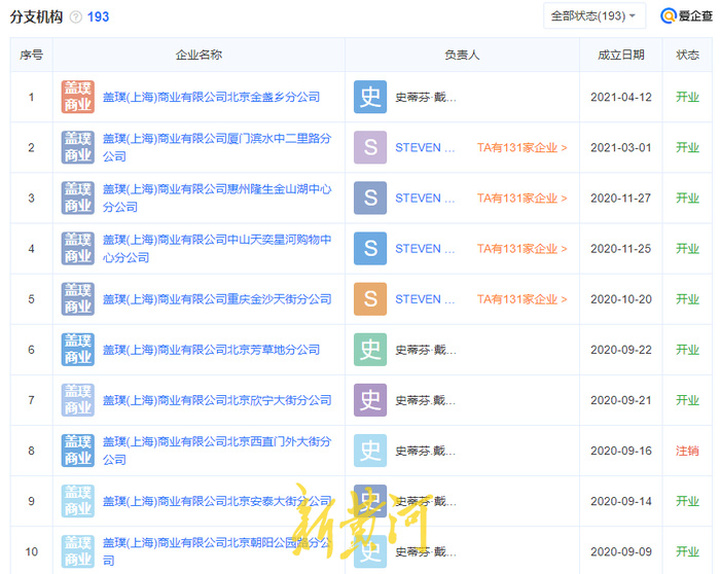Open the 全部状态(193) status filter dropdown
This screenshot has height=574, width=720.
(x=594, y=16)
